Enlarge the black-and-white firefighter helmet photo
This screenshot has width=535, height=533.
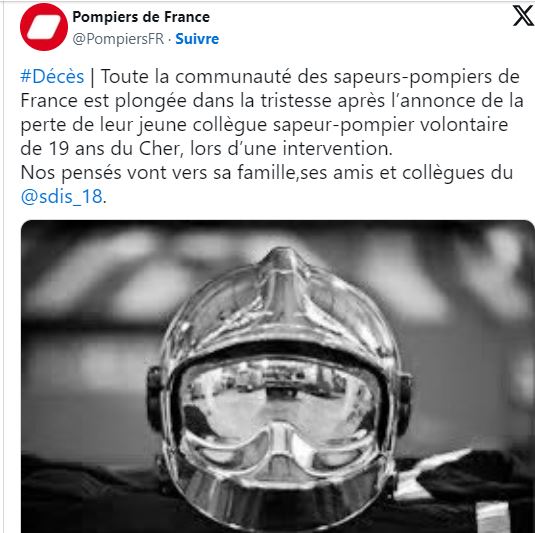[x=278, y=376]
